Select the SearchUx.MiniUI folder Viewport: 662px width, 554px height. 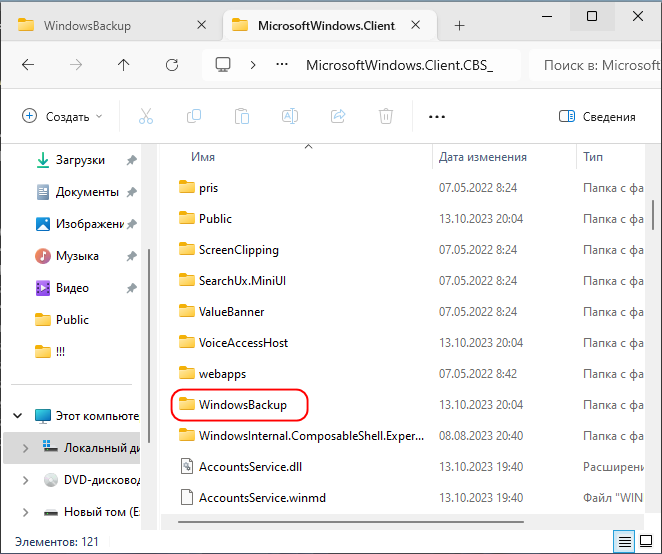232,281
